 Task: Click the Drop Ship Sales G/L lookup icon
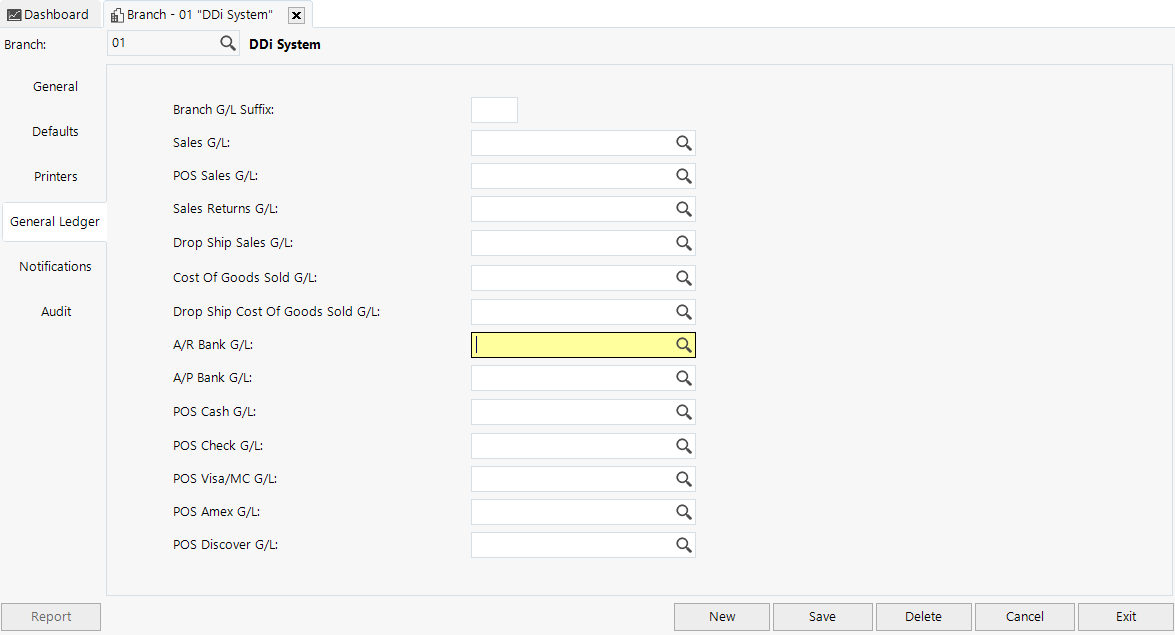pyautogui.click(x=683, y=242)
